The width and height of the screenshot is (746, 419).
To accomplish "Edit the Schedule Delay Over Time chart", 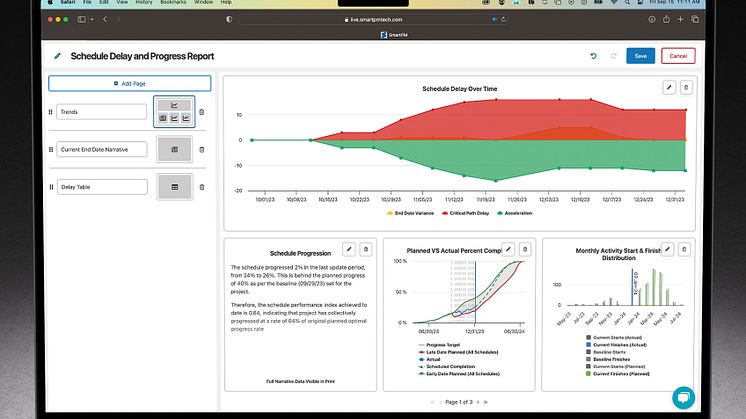I will [669, 87].
